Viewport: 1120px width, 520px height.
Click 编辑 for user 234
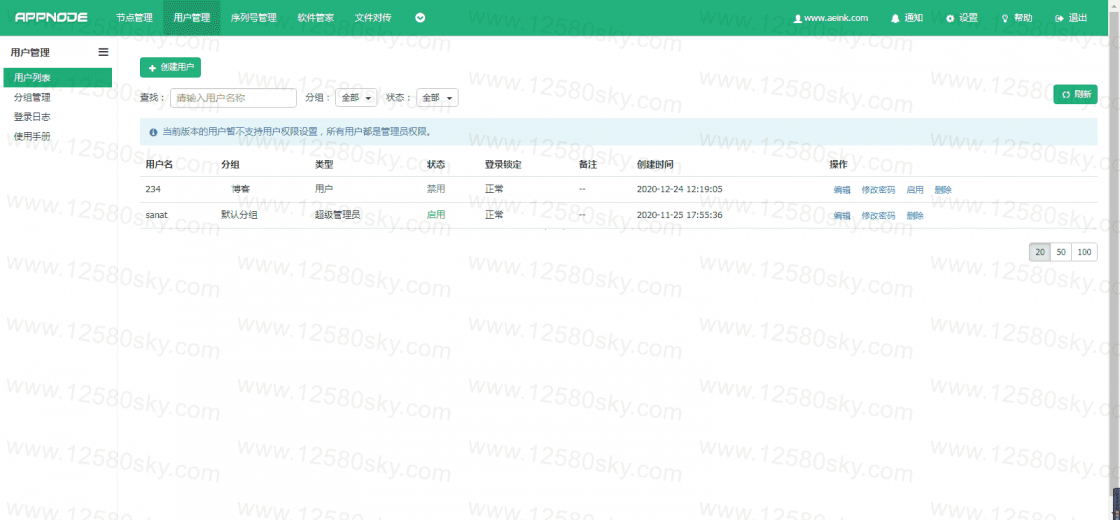click(841, 190)
